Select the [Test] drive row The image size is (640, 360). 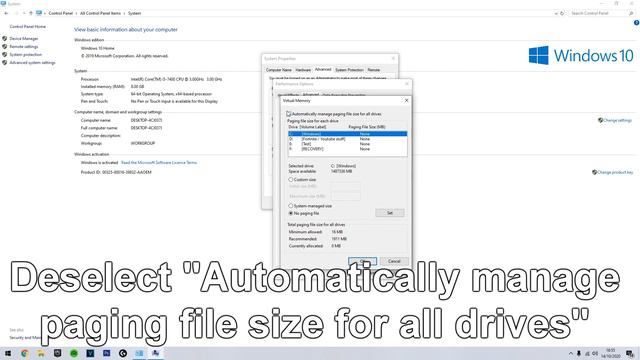coord(347,144)
